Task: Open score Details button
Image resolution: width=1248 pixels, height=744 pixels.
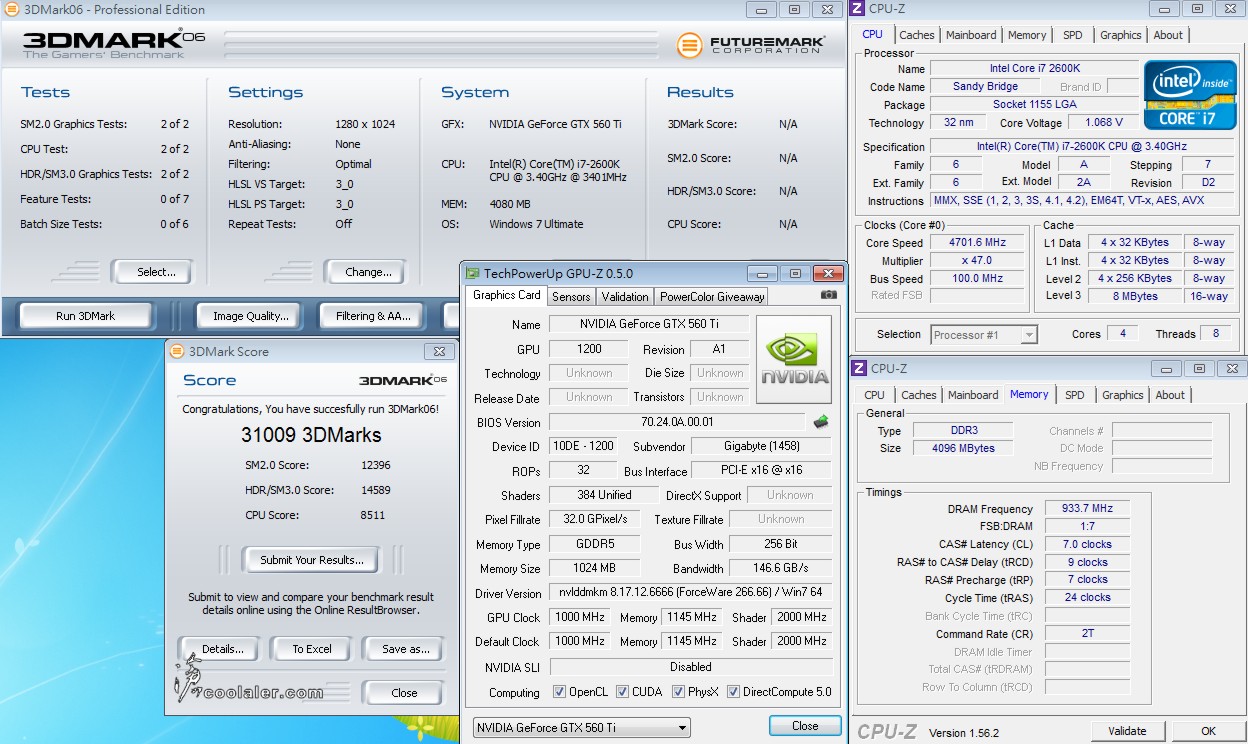Action: (222, 649)
